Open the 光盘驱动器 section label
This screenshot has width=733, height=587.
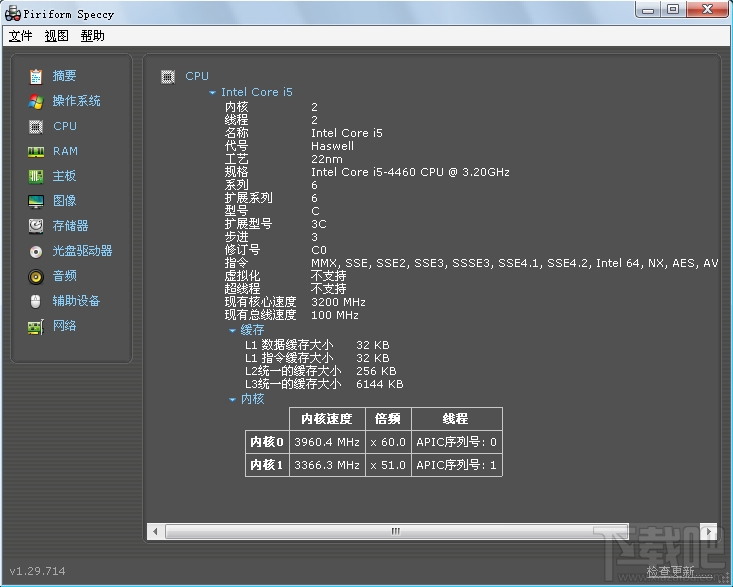(82, 251)
